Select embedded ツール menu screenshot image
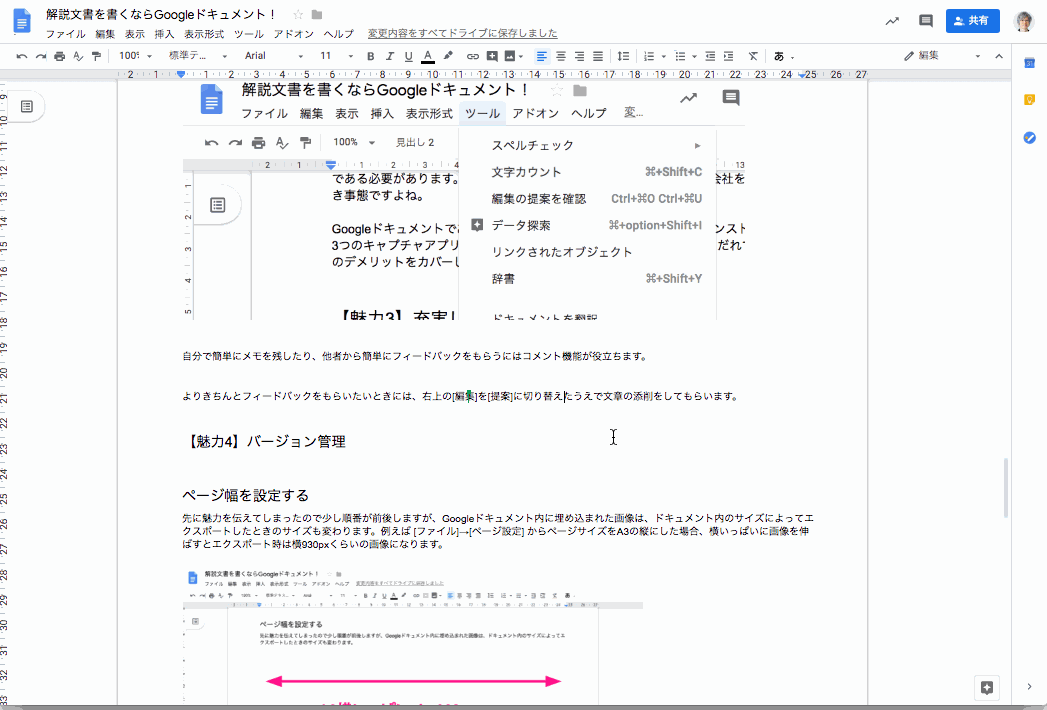Viewport: 1047px width, 710px height. 464,200
